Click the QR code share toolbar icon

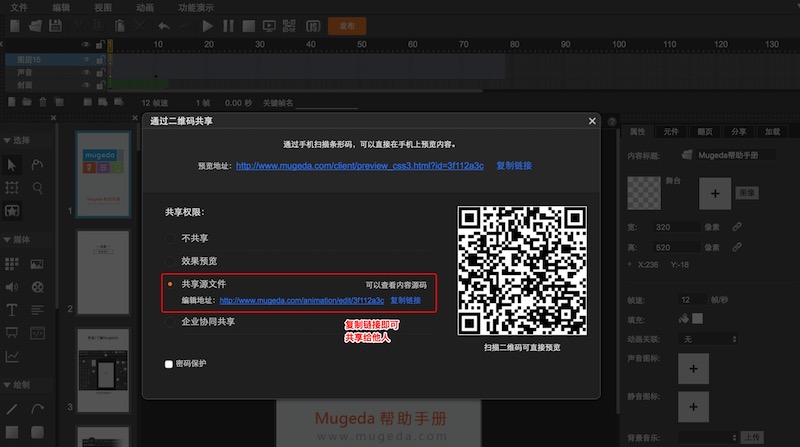coord(289,26)
